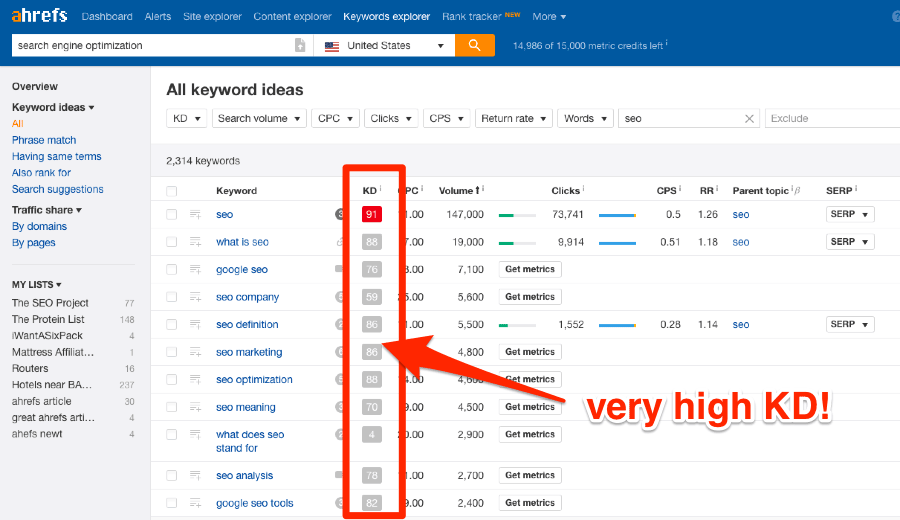Check the box for 'seo optimization'
Image resolution: width=900 pixels, height=520 pixels.
pyautogui.click(x=172, y=380)
